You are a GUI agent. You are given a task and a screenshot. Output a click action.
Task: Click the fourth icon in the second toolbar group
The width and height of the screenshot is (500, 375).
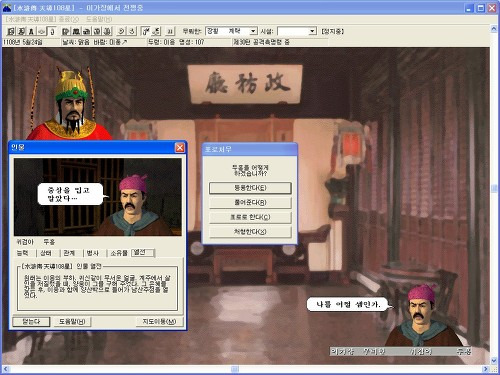pyautogui.click(x=97, y=31)
